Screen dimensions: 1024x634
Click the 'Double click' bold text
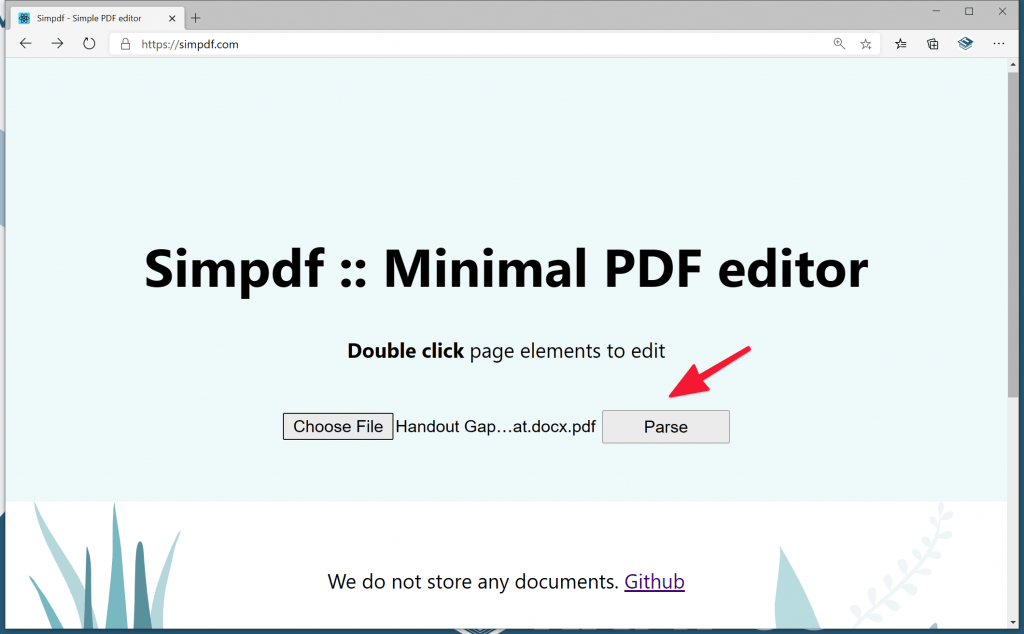click(406, 351)
